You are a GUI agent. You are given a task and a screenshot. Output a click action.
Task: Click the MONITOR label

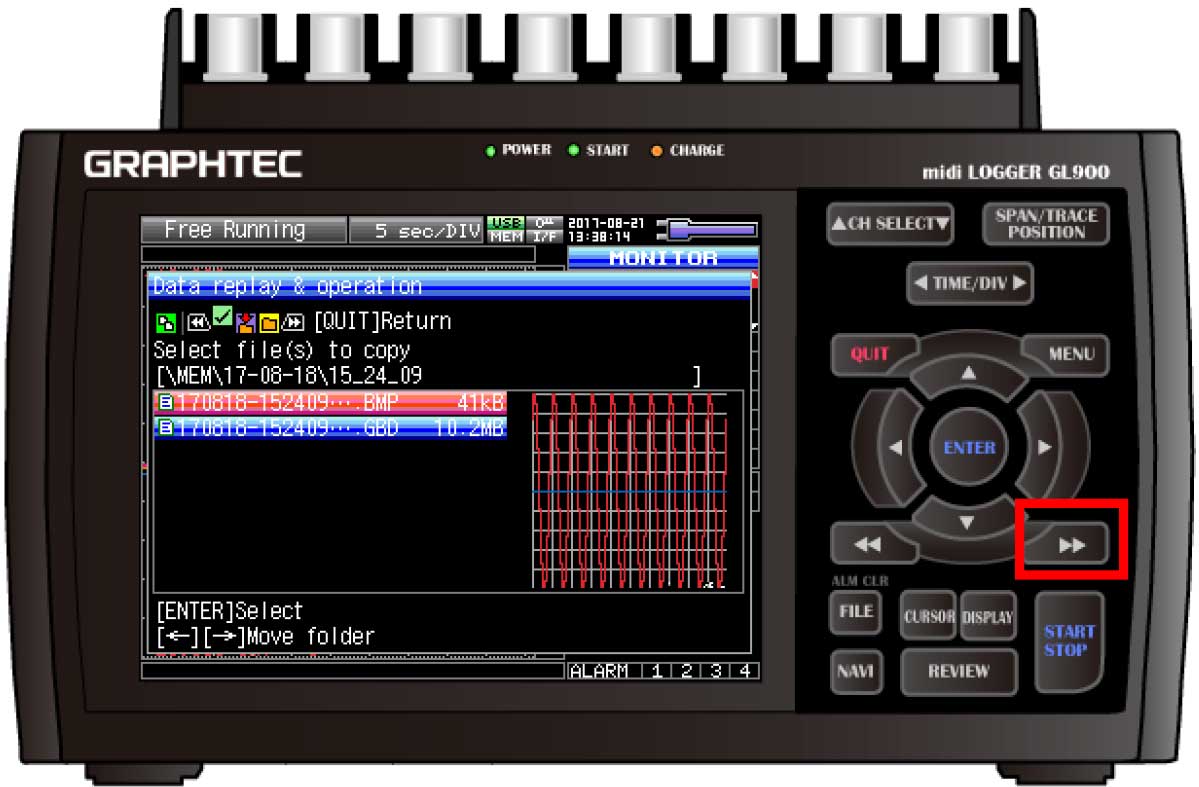tap(664, 258)
